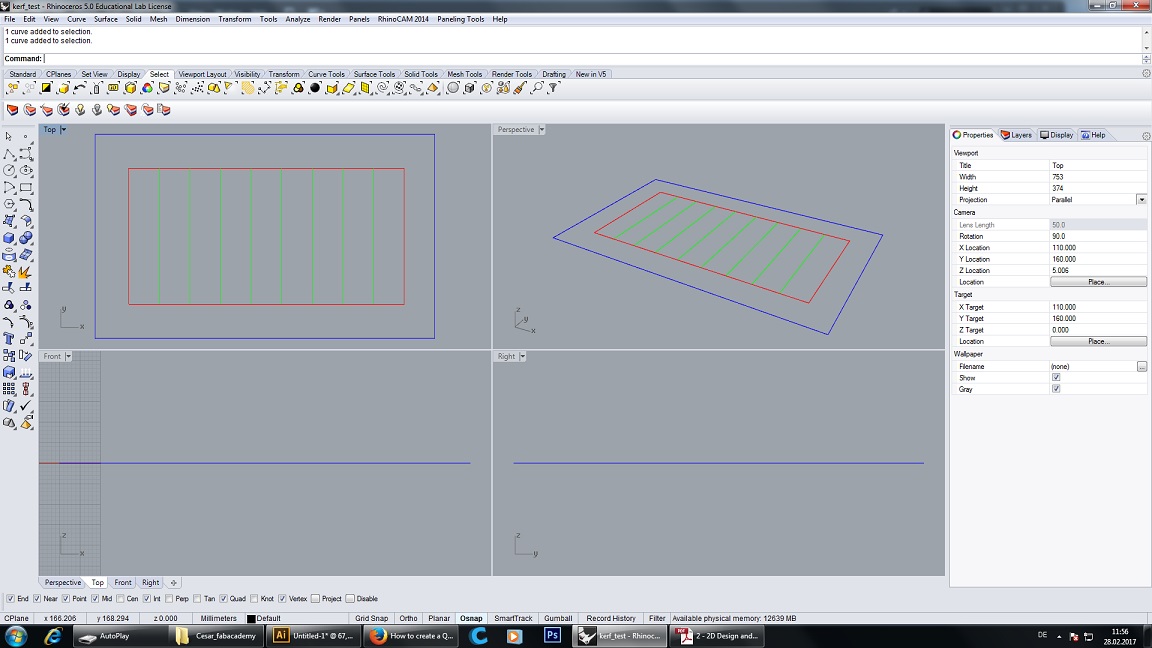The image size is (1152, 648).
Task: Click the Select Previous selection arrow icon
Action: (x=79, y=88)
